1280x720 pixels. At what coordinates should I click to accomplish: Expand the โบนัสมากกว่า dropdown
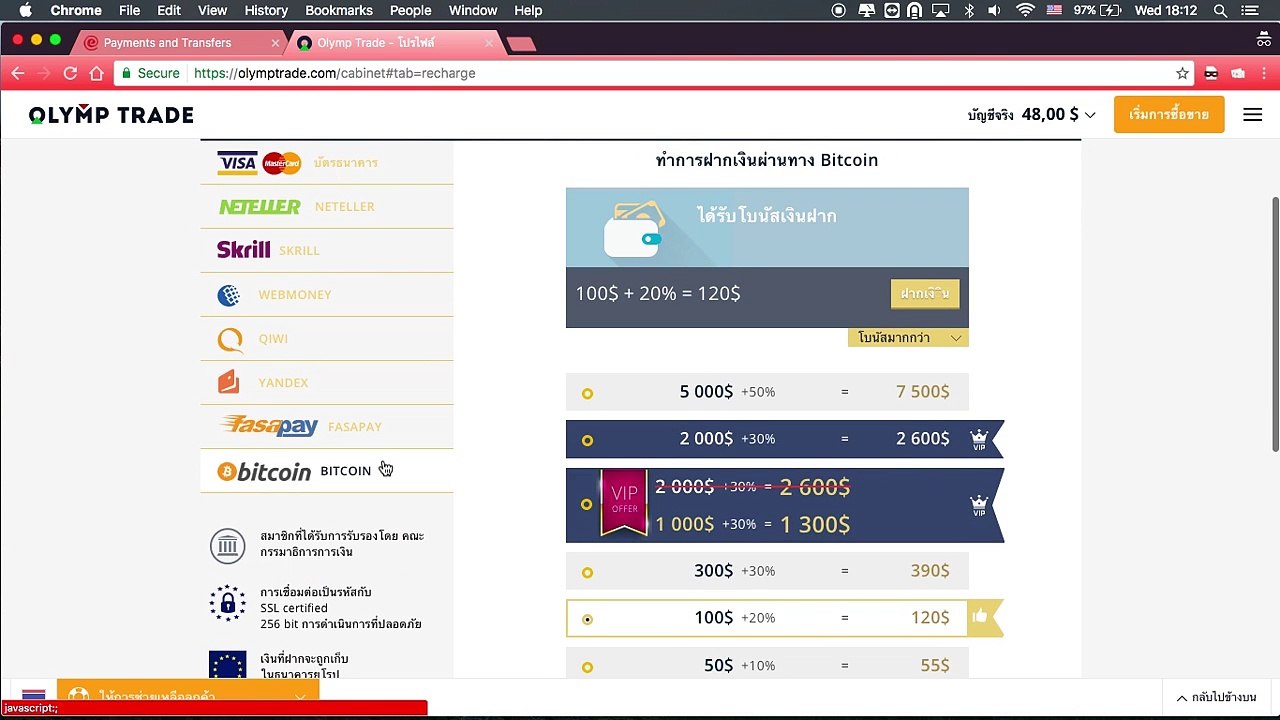pos(908,338)
